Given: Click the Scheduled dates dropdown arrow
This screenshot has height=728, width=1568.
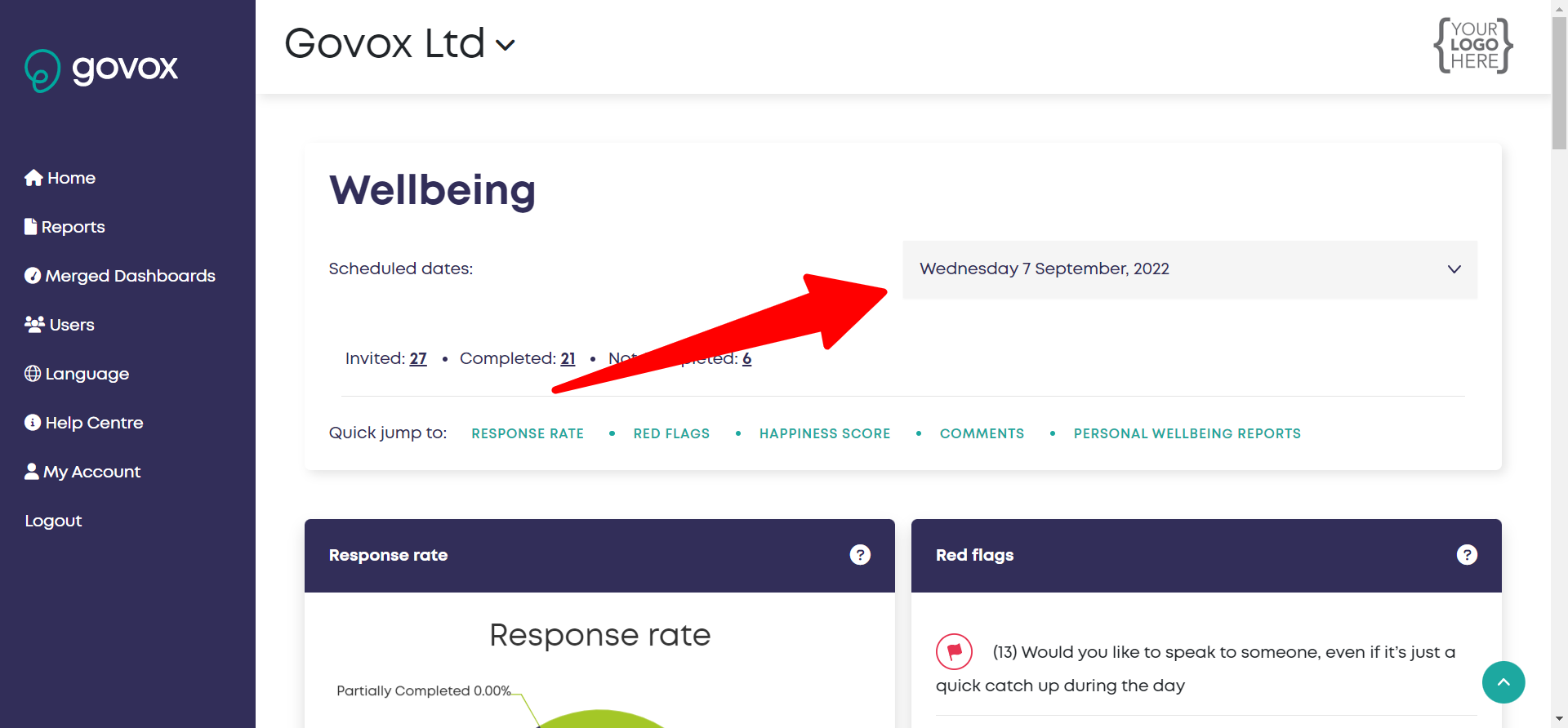Looking at the screenshot, I should click(1454, 269).
